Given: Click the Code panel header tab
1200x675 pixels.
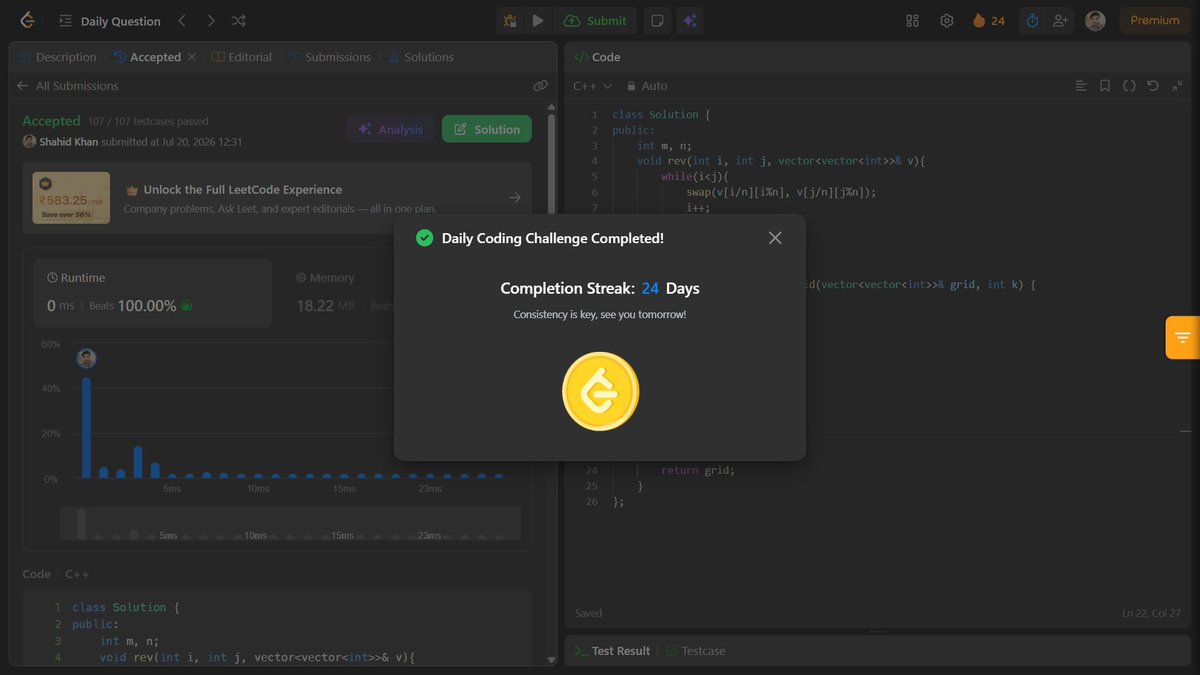Looking at the screenshot, I should click(x=597, y=57).
